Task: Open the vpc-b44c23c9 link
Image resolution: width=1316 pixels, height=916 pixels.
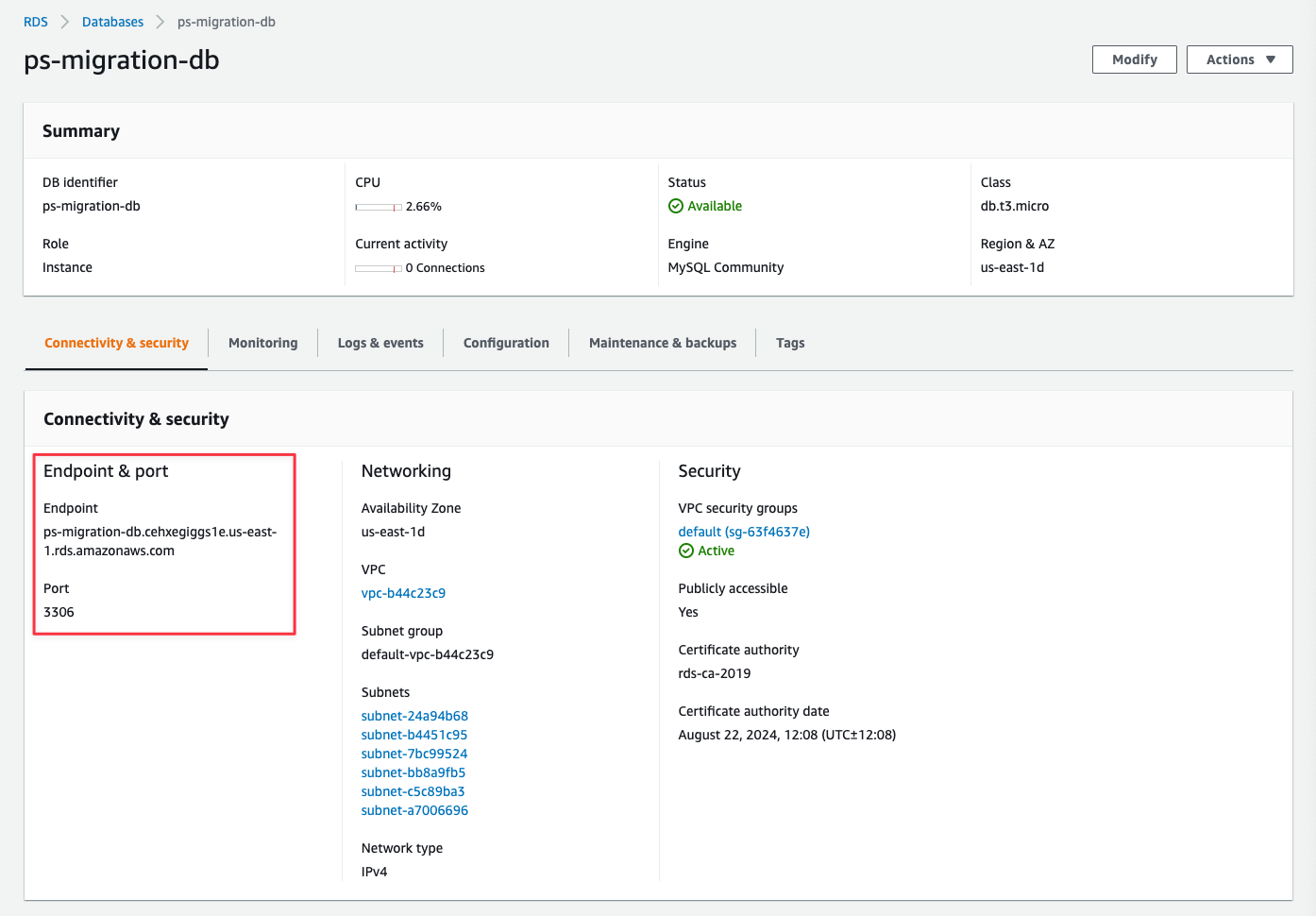Action: [x=403, y=593]
